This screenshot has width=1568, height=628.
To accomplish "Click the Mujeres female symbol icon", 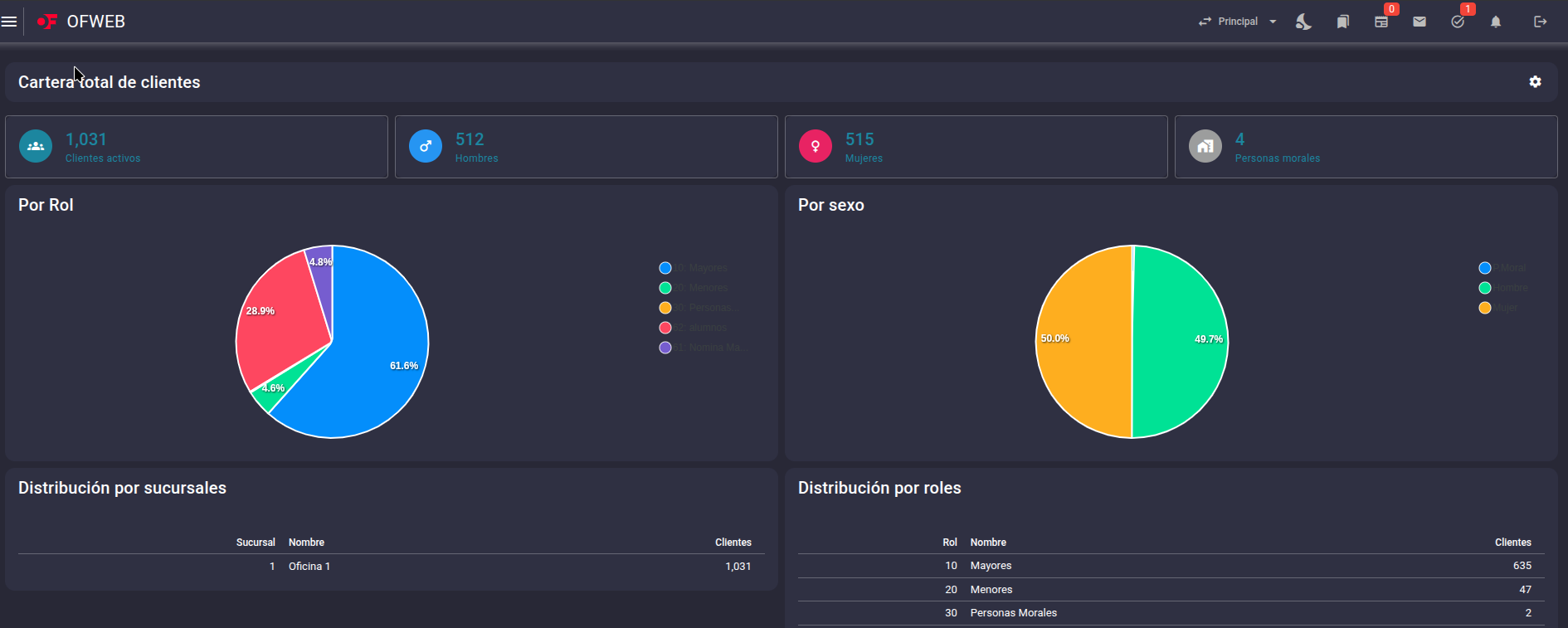I will [816, 146].
